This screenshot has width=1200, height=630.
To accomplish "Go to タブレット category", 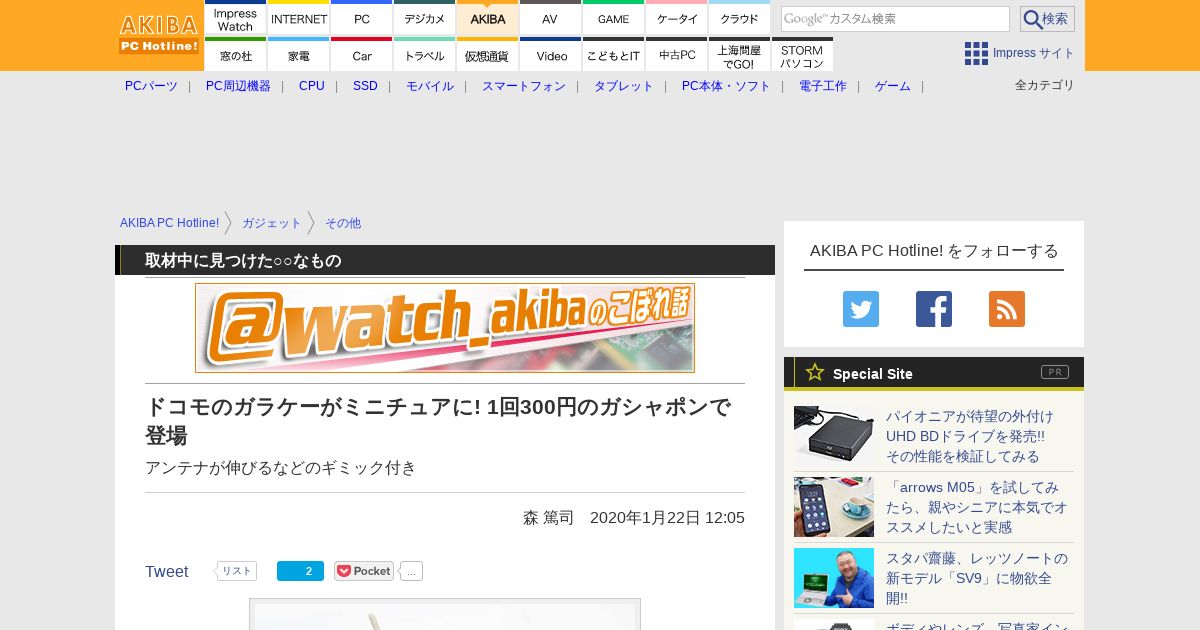I will (x=624, y=86).
